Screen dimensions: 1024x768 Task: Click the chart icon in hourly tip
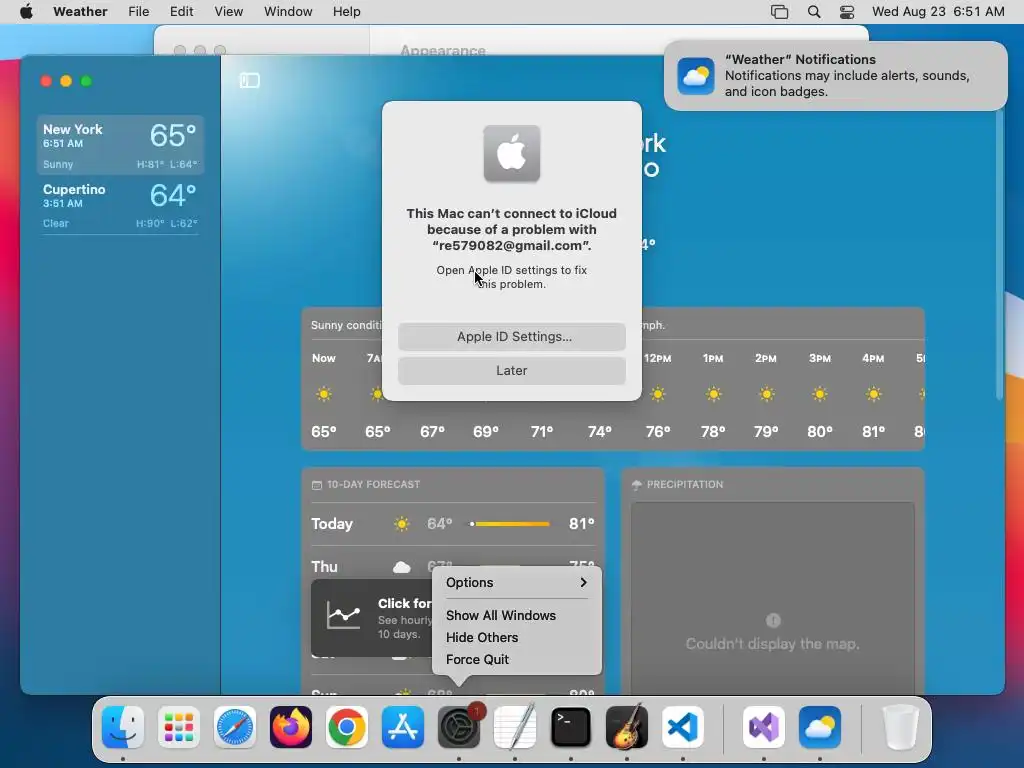(344, 616)
